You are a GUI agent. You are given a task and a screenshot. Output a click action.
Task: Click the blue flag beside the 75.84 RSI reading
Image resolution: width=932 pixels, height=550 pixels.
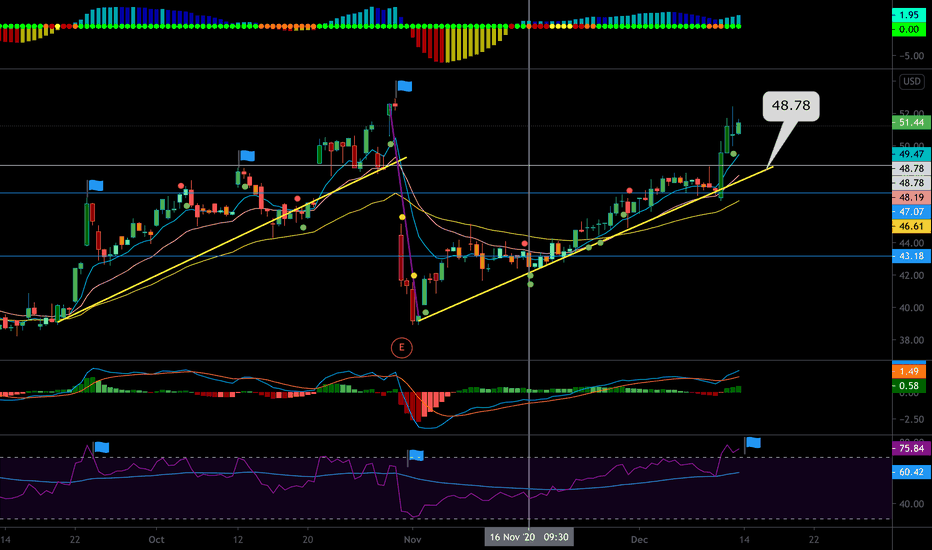point(753,442)
